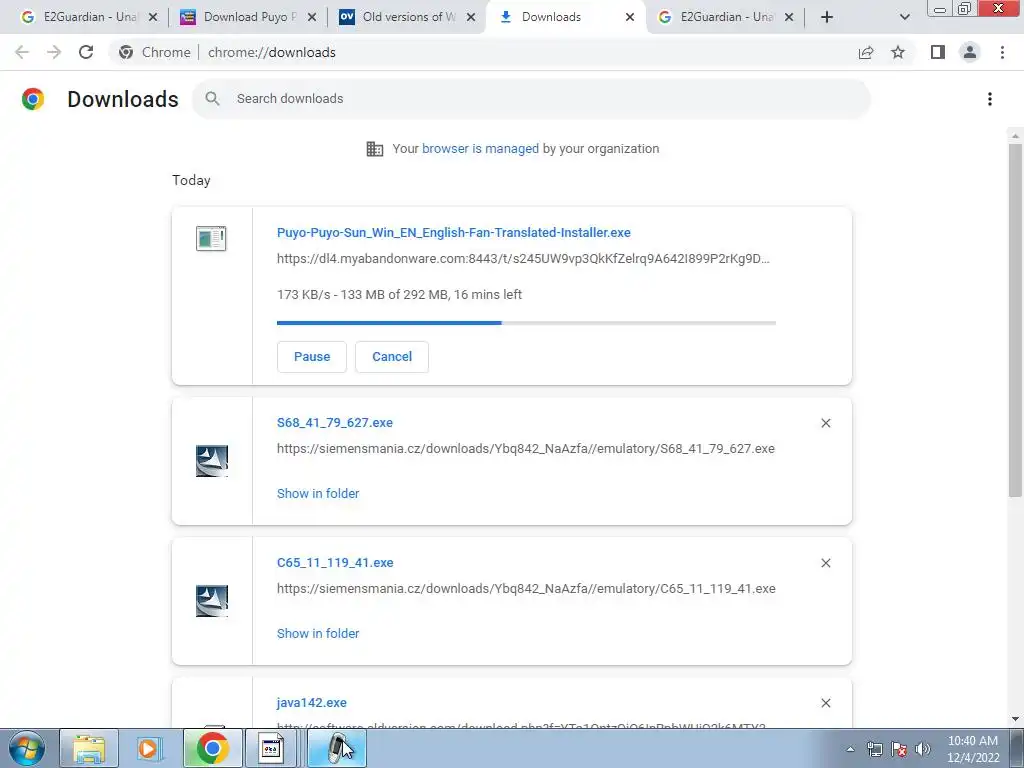The image size is (1024, 768).
Task: Open the C65_11_119_41.exe file link
Action: pos(335,562)
